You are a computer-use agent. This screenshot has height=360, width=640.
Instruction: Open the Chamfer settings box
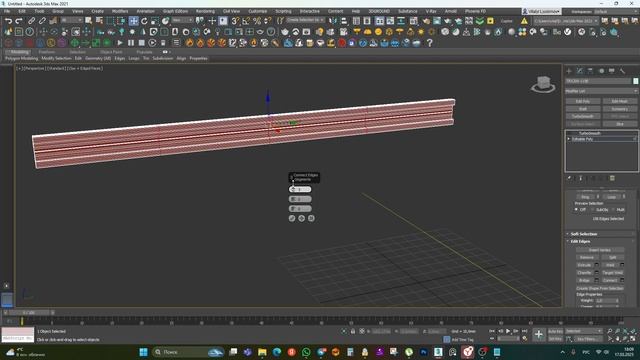point(597,273)
